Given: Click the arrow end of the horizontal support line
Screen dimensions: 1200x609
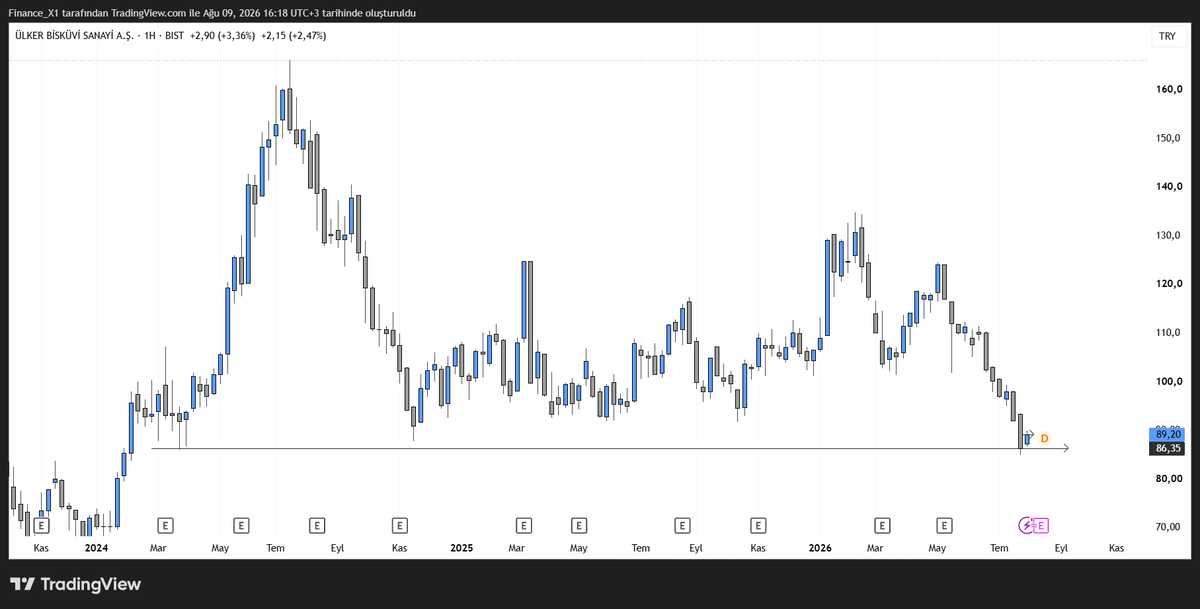Looking at the screenshot, I should click(1064, 448).
